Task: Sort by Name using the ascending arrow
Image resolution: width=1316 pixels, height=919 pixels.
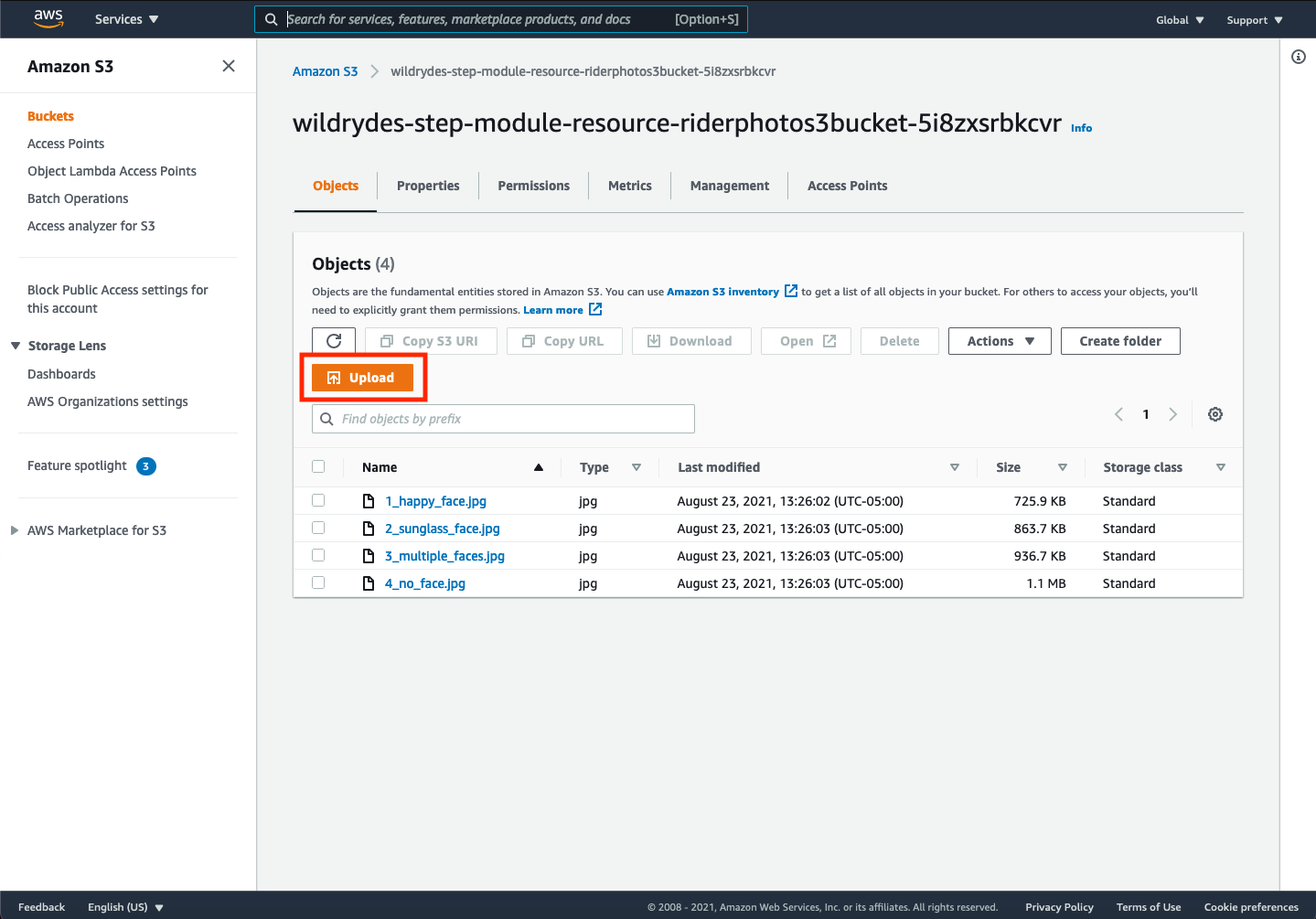Action: pos(539,467)
